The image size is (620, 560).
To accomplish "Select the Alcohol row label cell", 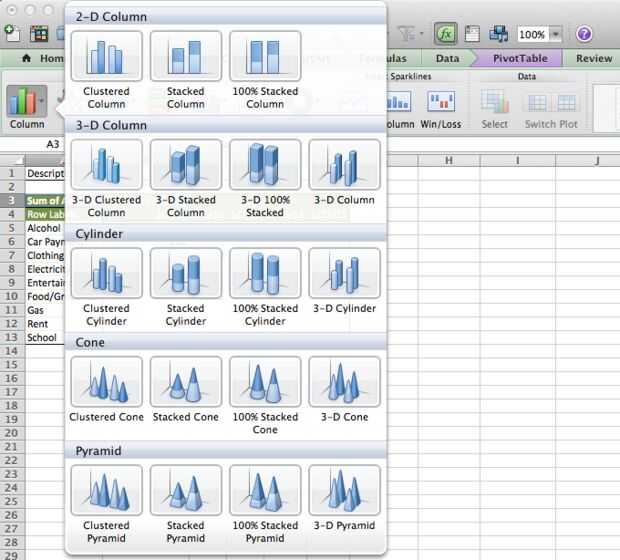I will 45,228.
